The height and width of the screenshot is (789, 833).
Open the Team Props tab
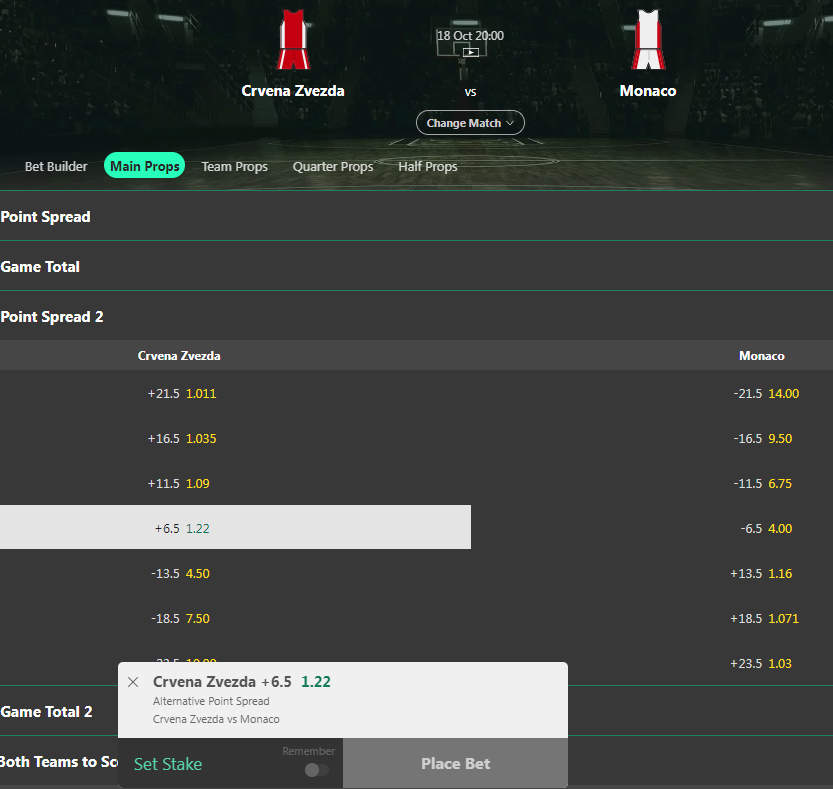pos(235,166)
